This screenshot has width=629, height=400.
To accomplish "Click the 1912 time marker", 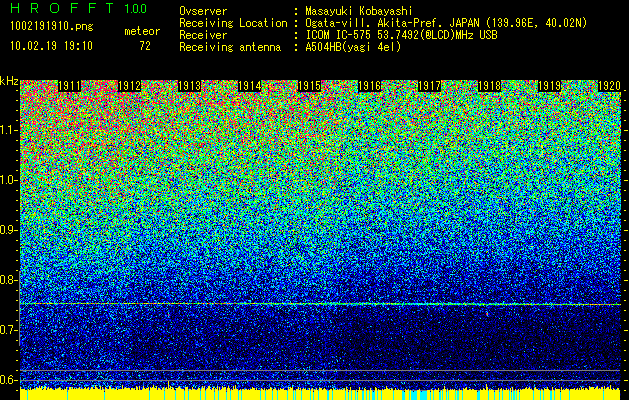I will [x=130, y=86].
